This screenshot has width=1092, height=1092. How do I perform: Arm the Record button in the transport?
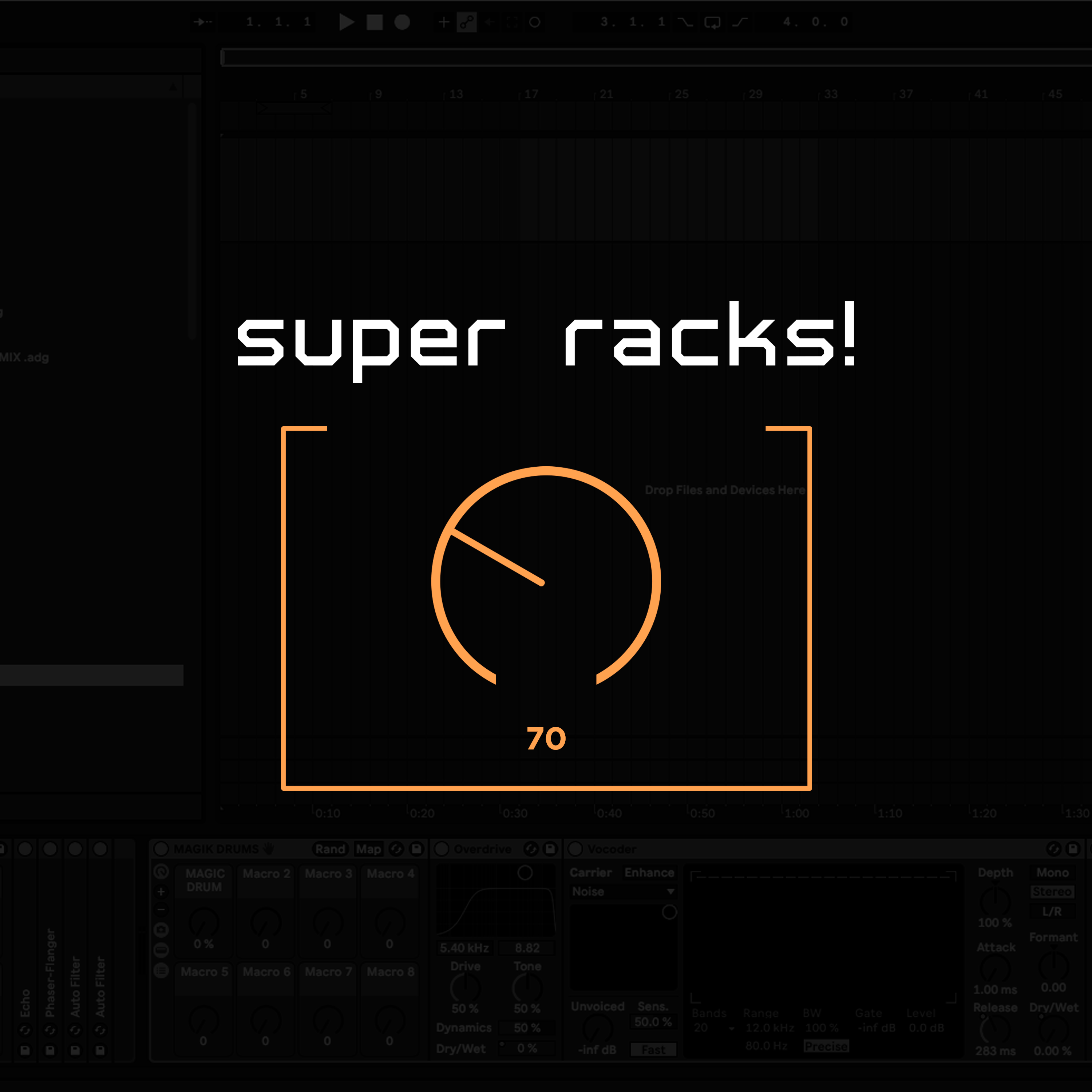(402, 22)
